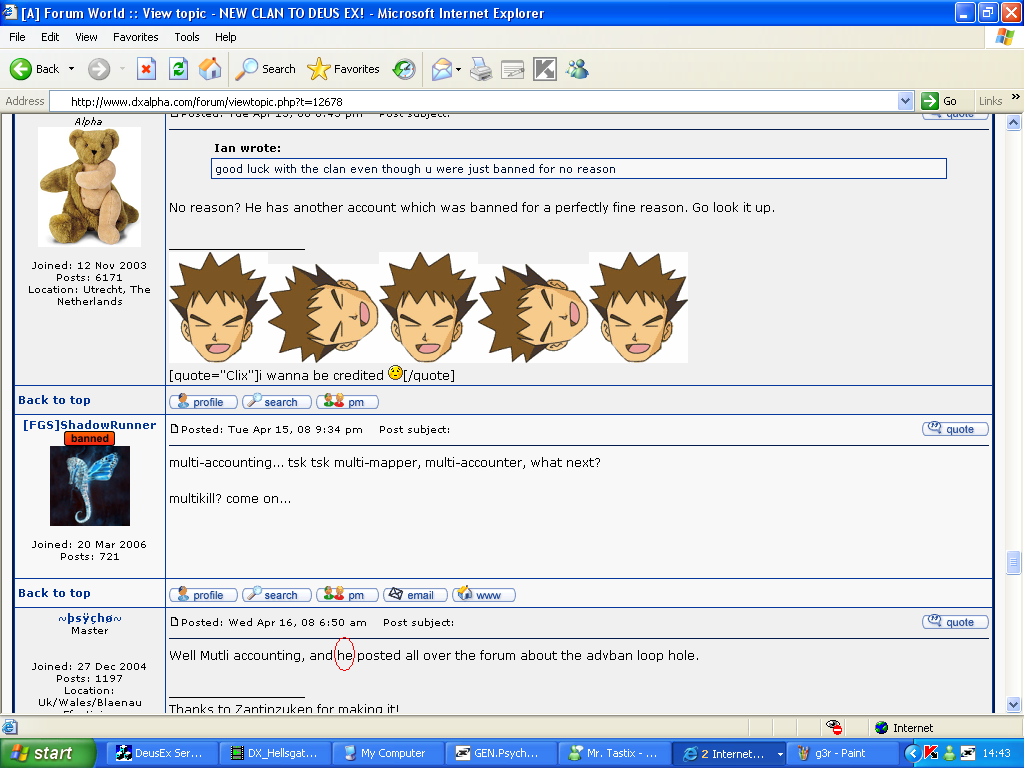This screenshot has height=768, width=1024.
Task: Click the Go button
Action: point(939,101)
